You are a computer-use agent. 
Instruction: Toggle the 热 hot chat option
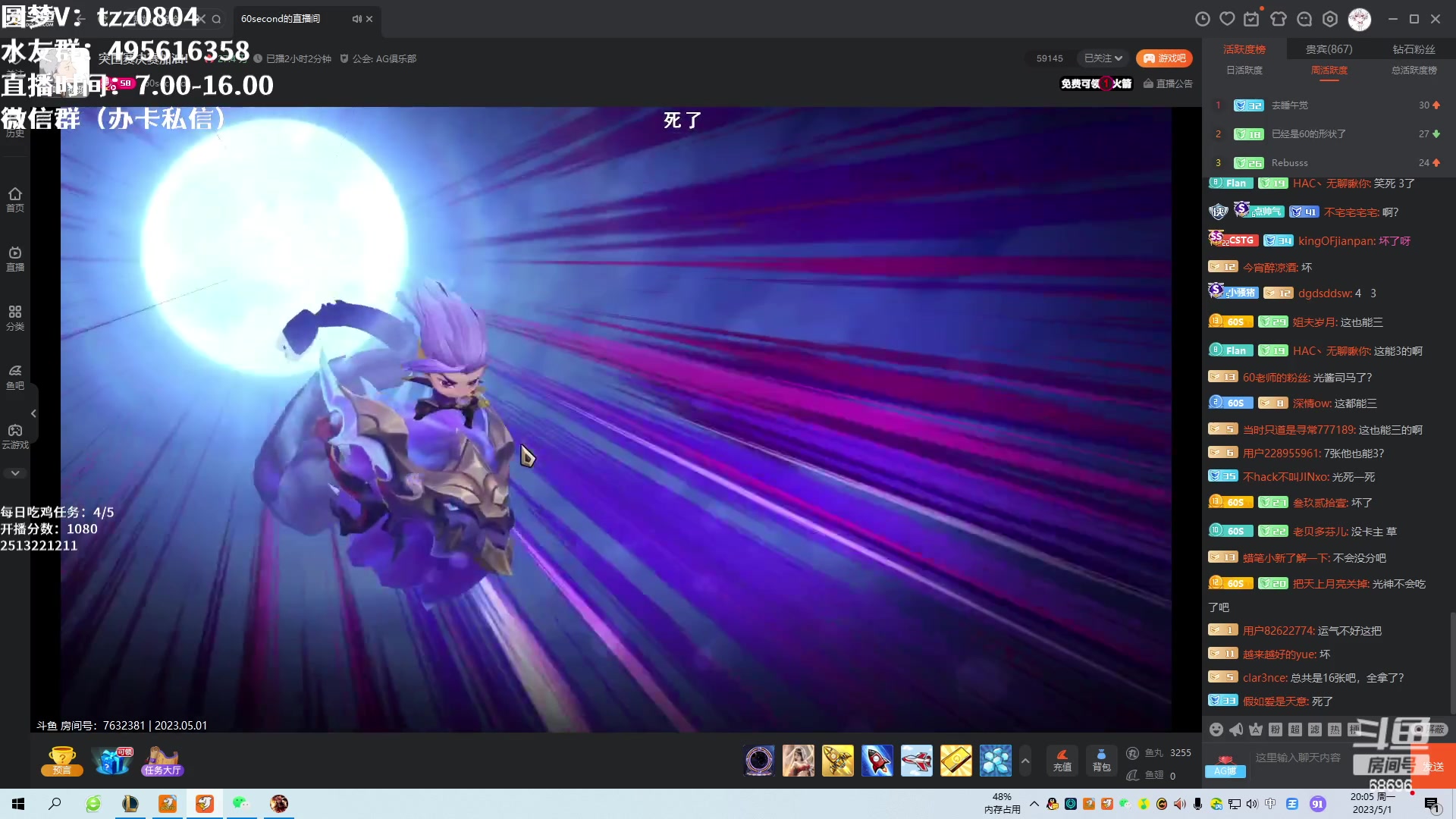1335,730
